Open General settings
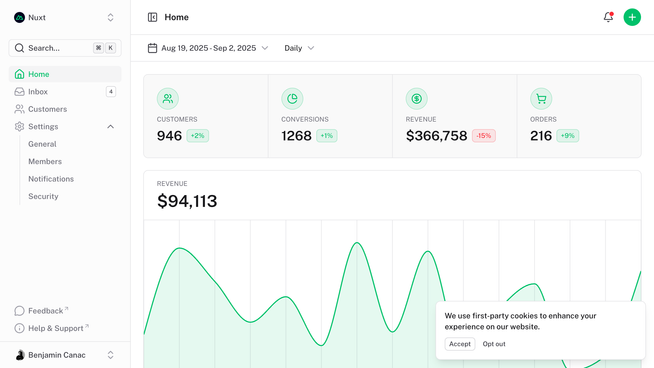654x368 pixels. coord(42,144)
